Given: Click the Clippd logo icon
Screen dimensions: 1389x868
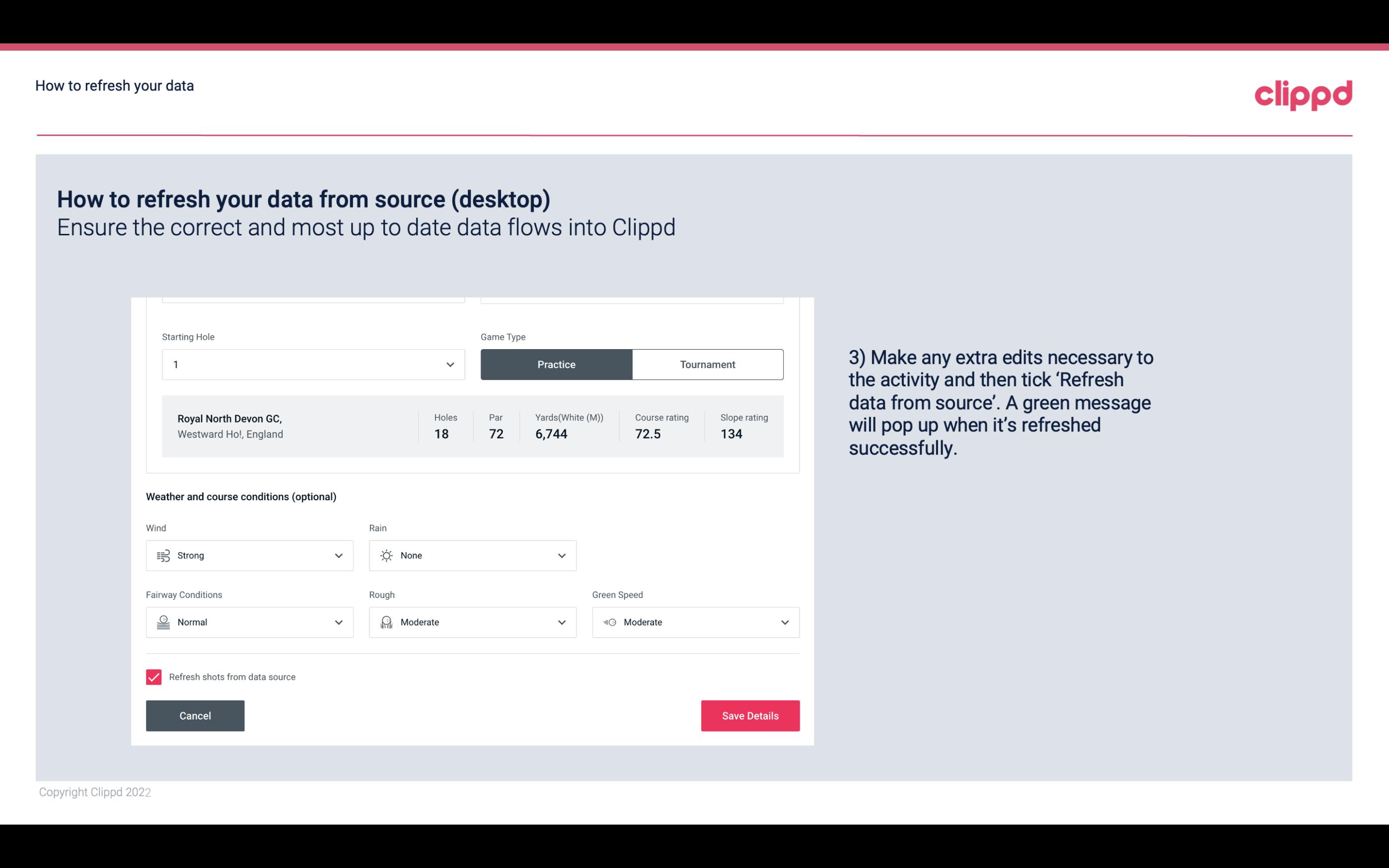Looking at the screenshot, I should coord(1304,93).
